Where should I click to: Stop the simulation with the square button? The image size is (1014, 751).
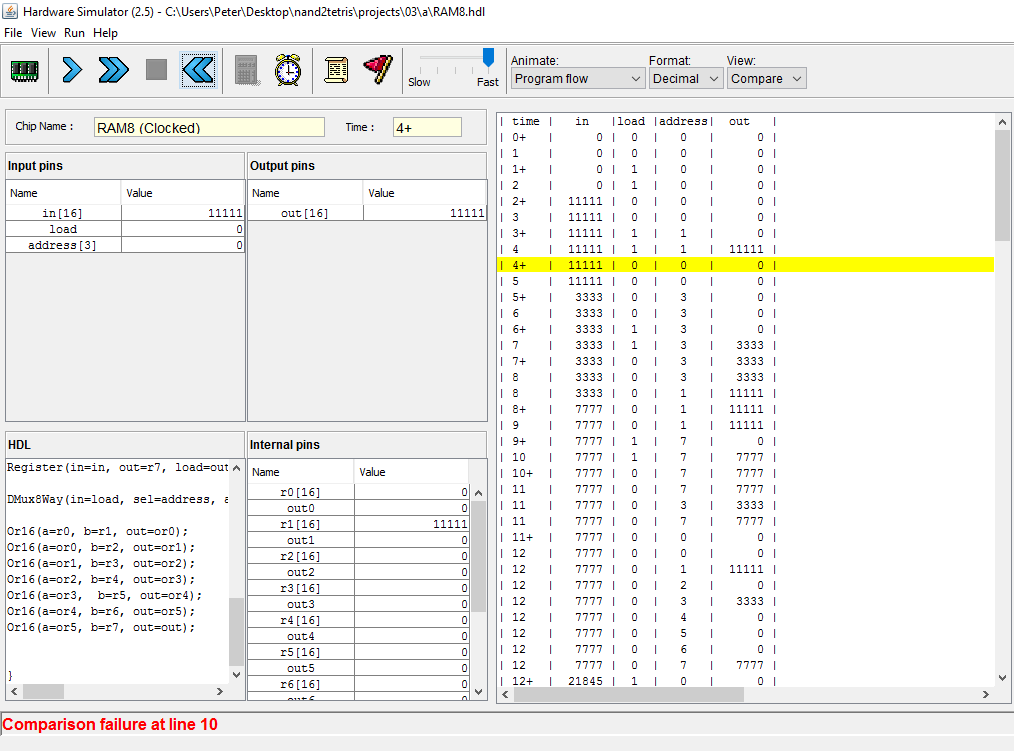click(156, 70)
